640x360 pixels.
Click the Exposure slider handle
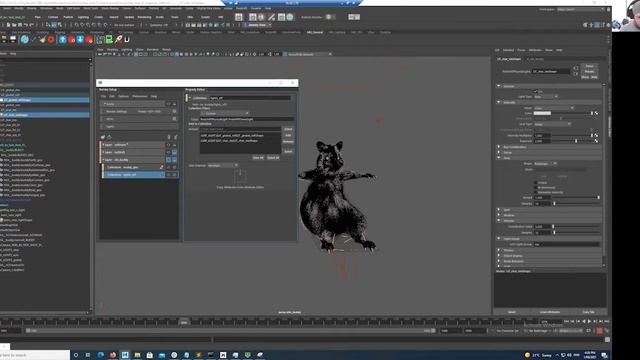tap(576, 141)
